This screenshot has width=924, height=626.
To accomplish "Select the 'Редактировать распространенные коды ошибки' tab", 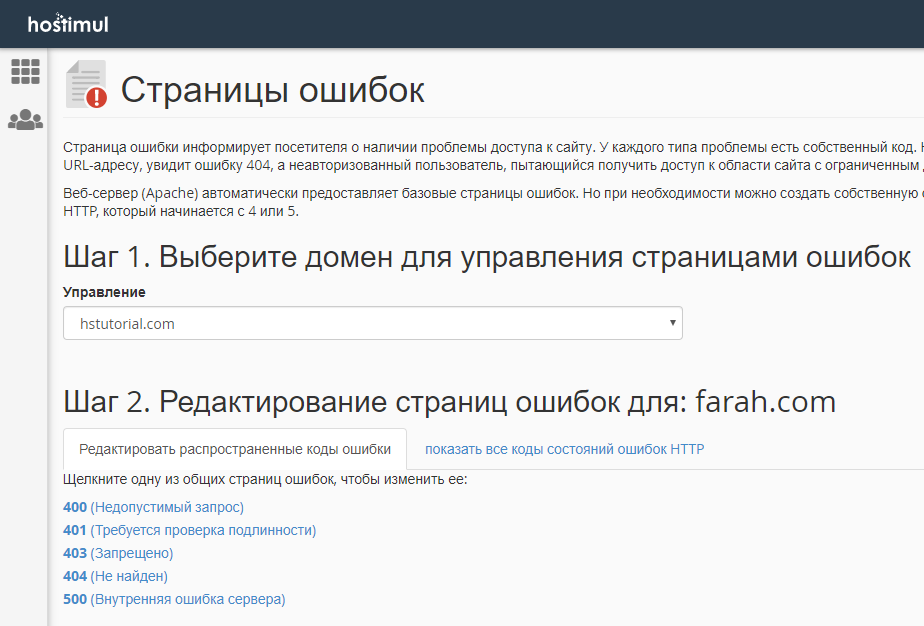I will point(234,449).
